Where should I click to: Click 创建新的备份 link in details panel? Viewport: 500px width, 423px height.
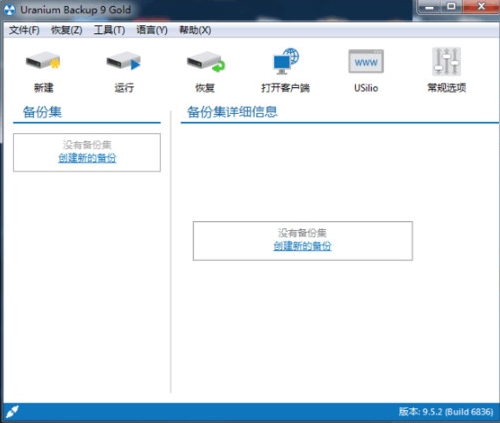(x=302, y=246)
